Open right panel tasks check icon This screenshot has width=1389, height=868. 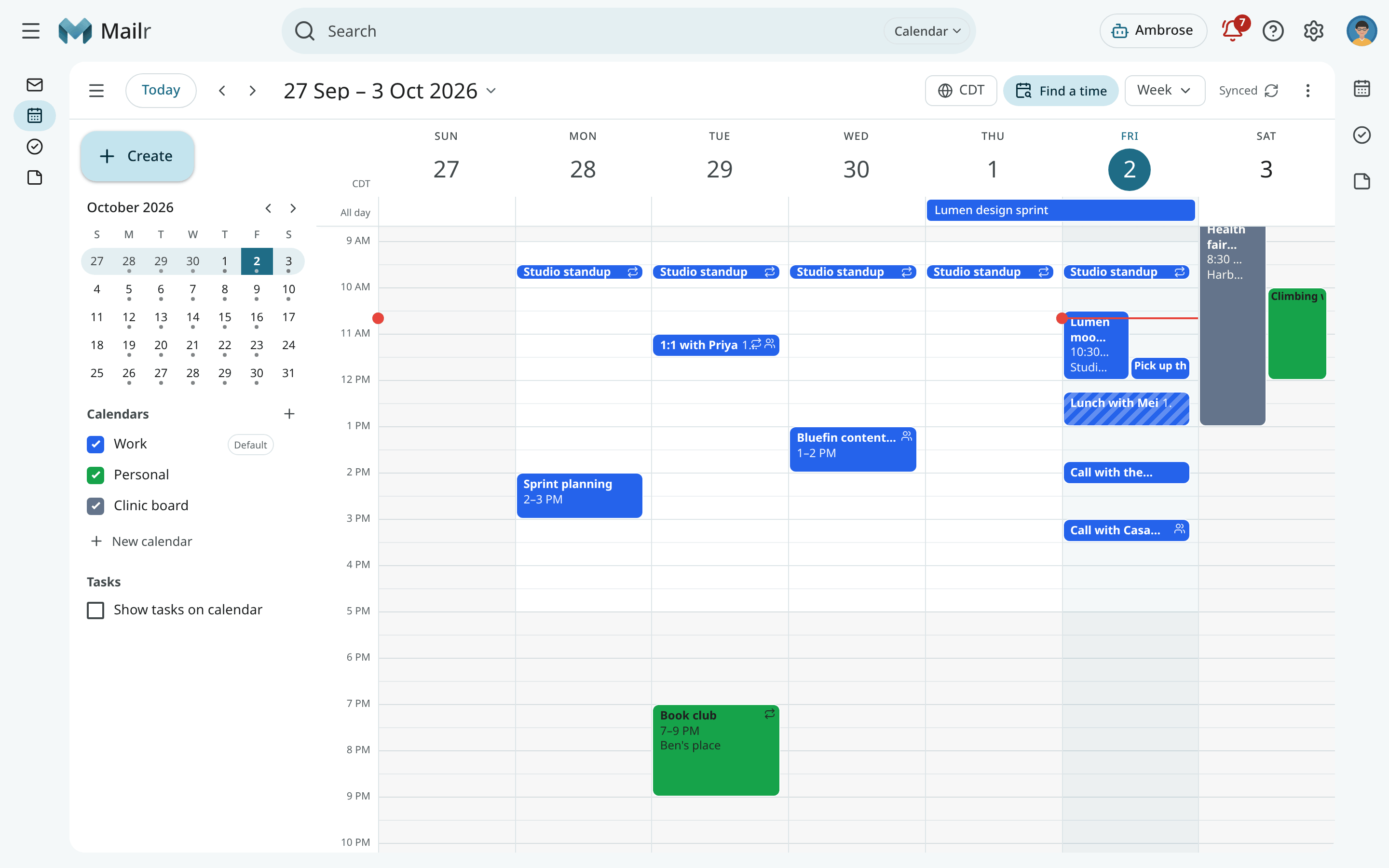[x=1362, y=135]
